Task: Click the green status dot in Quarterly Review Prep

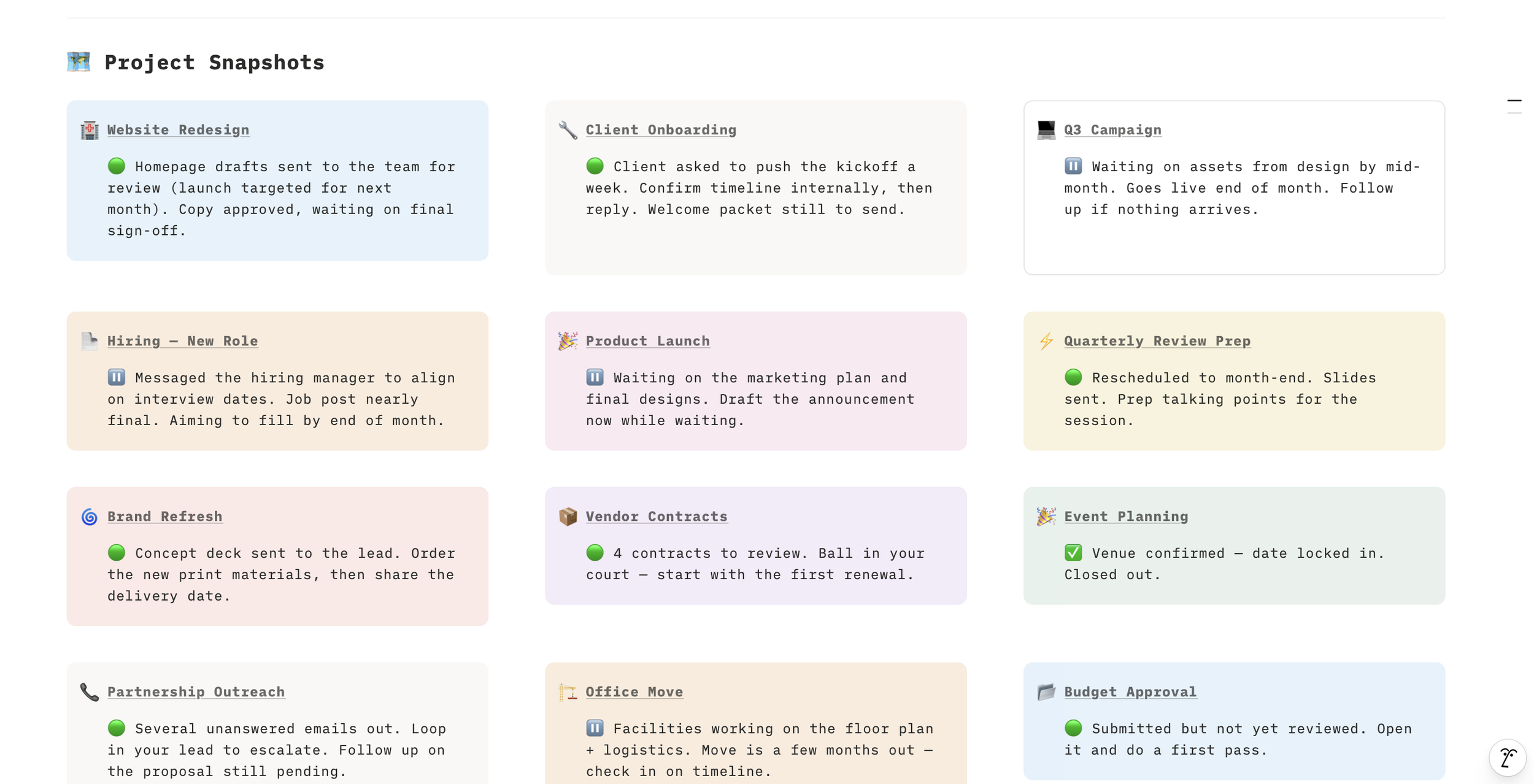Action: click(1073, 377)
